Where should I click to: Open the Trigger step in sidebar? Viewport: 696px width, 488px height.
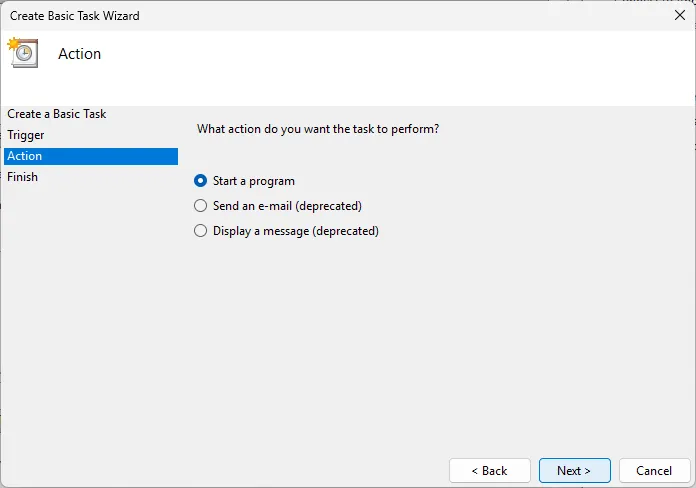tap(26, 135)
